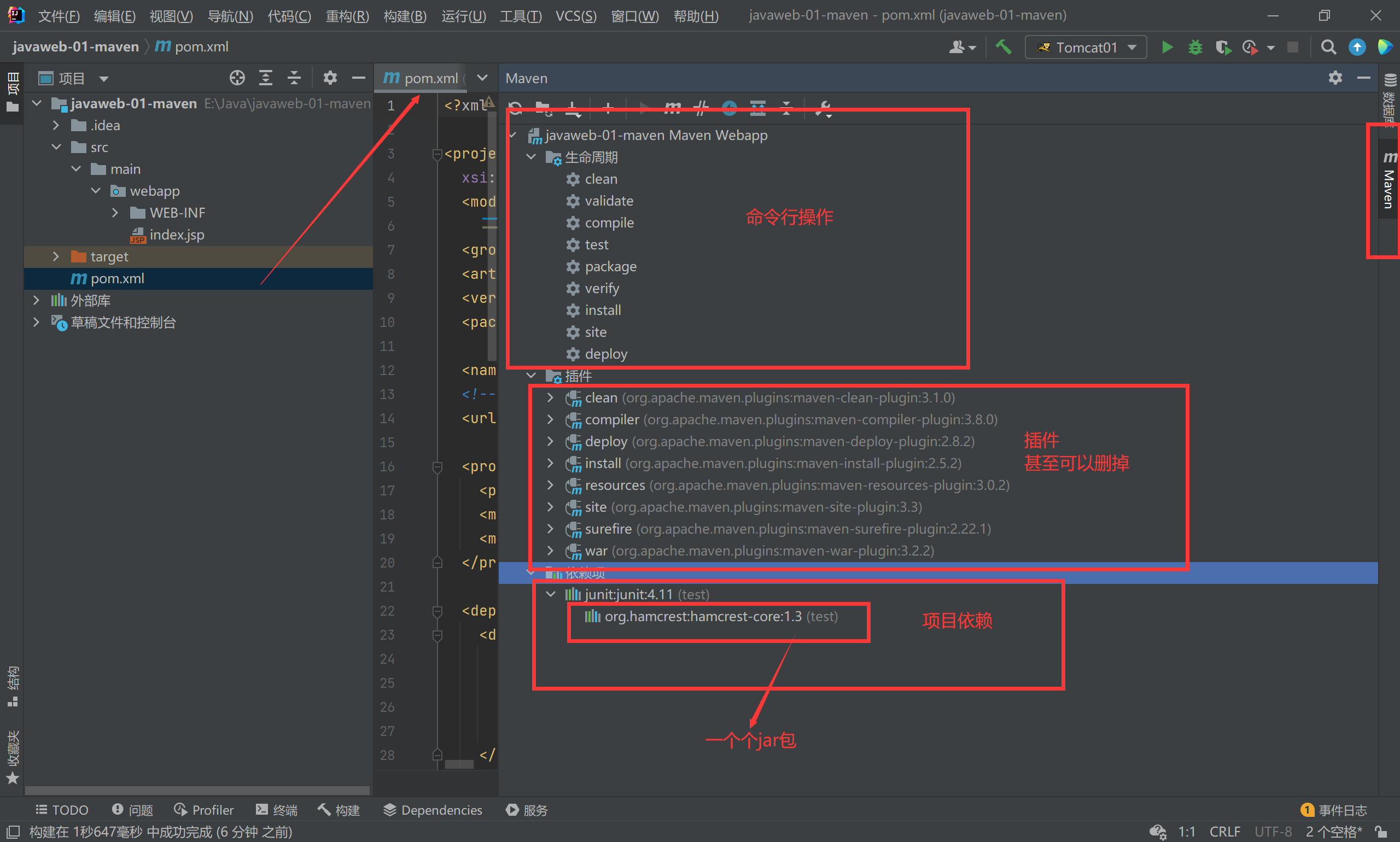The width and height of the screenshot is (1400, 842).
Task: Click CRLF line separator in status bar
Action: 1224,831
